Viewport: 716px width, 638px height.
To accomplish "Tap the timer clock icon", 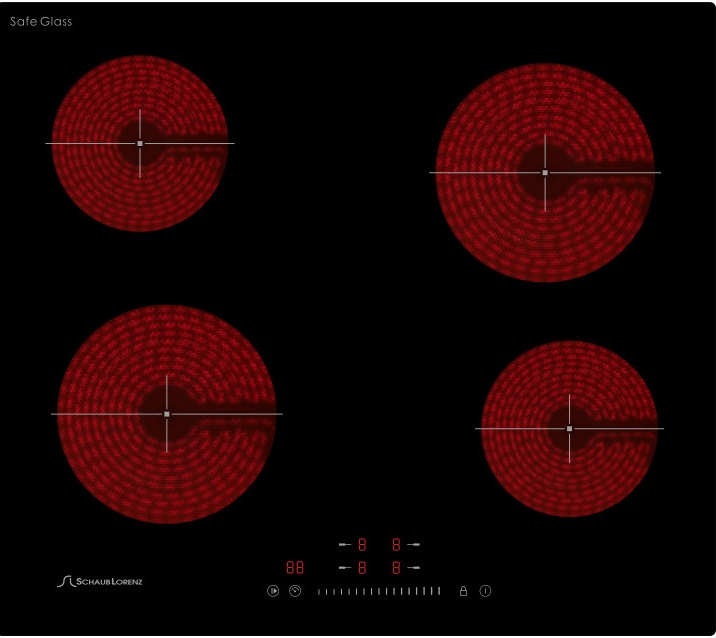I will pos(295,591).
